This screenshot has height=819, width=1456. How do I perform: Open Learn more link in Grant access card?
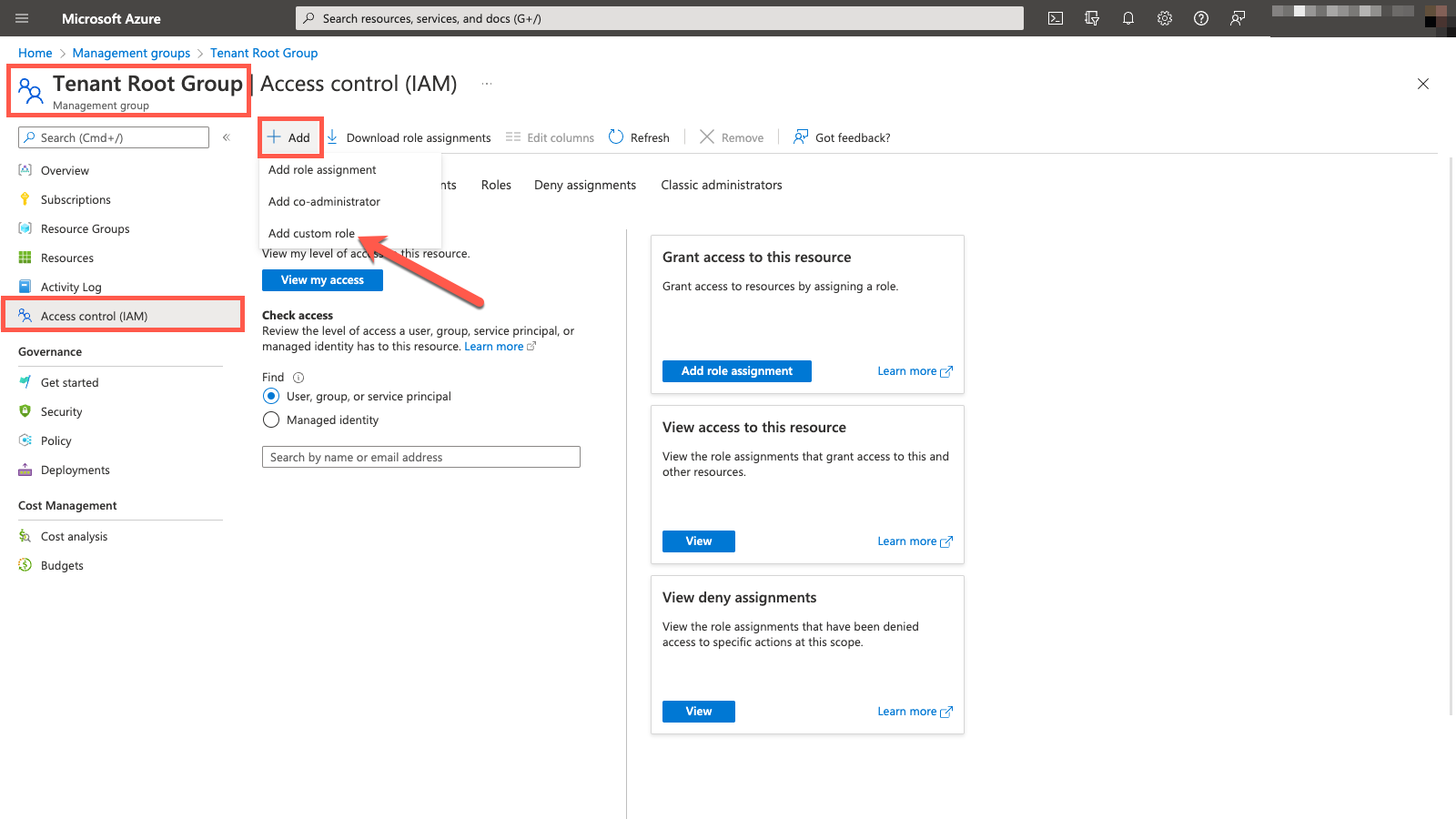(x=915, y=371)
